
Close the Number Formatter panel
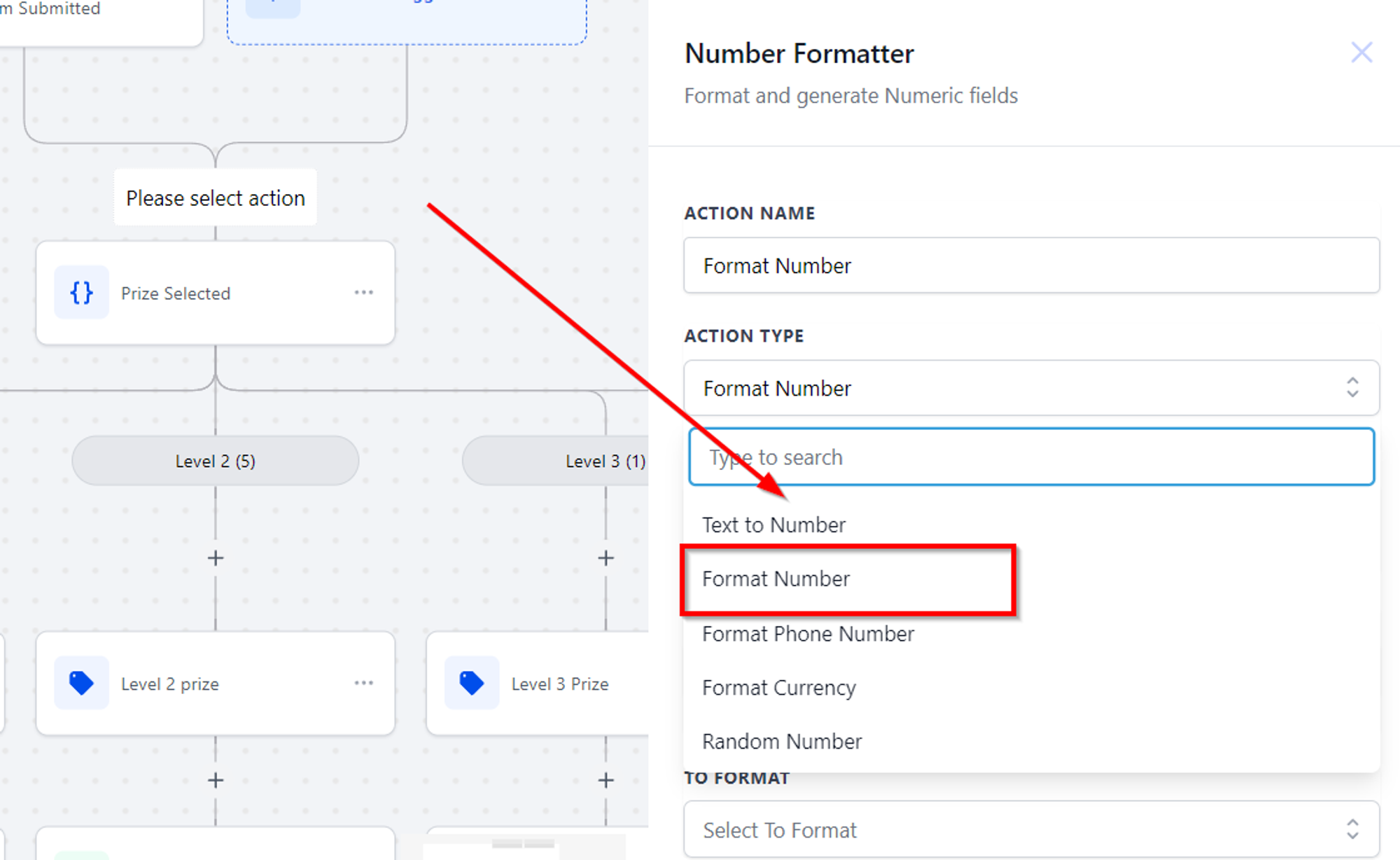(x=1361, y=53)
